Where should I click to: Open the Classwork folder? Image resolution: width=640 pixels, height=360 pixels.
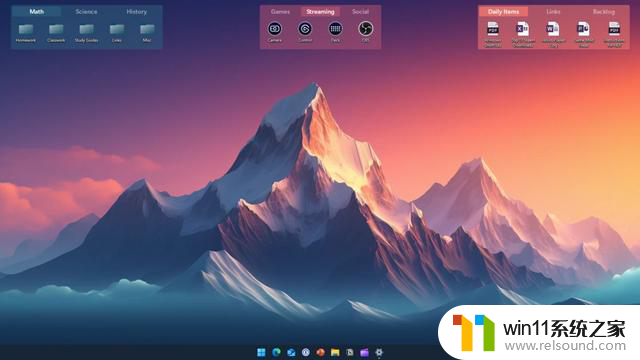coord(56,30)
